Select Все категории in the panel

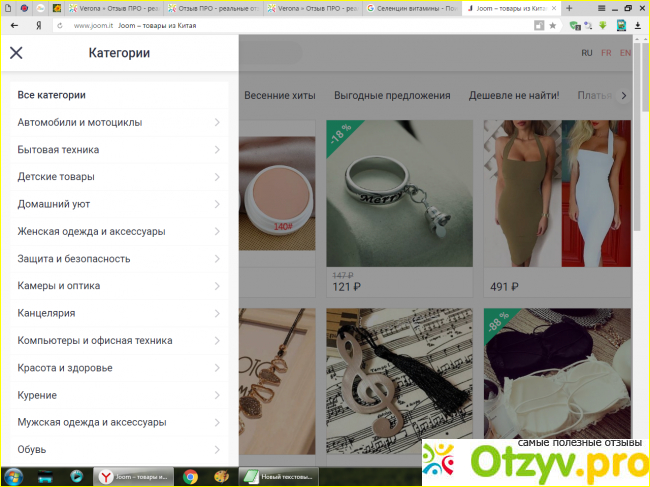pyautogui.click(x=51, y=95)
